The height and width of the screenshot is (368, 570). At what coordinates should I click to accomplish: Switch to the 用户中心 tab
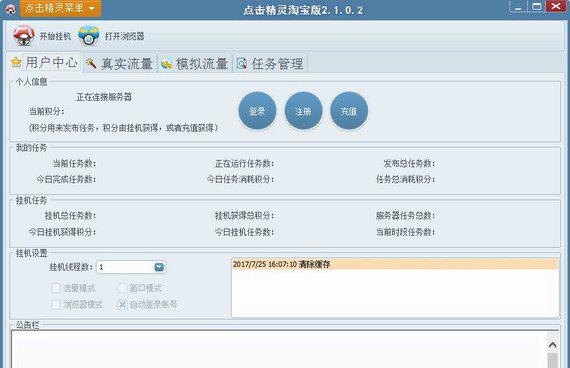[44, 63]
